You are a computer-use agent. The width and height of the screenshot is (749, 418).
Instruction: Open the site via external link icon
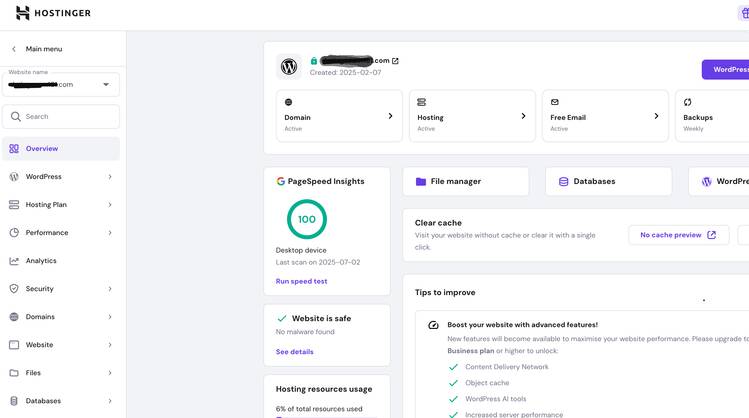[395, 61]
